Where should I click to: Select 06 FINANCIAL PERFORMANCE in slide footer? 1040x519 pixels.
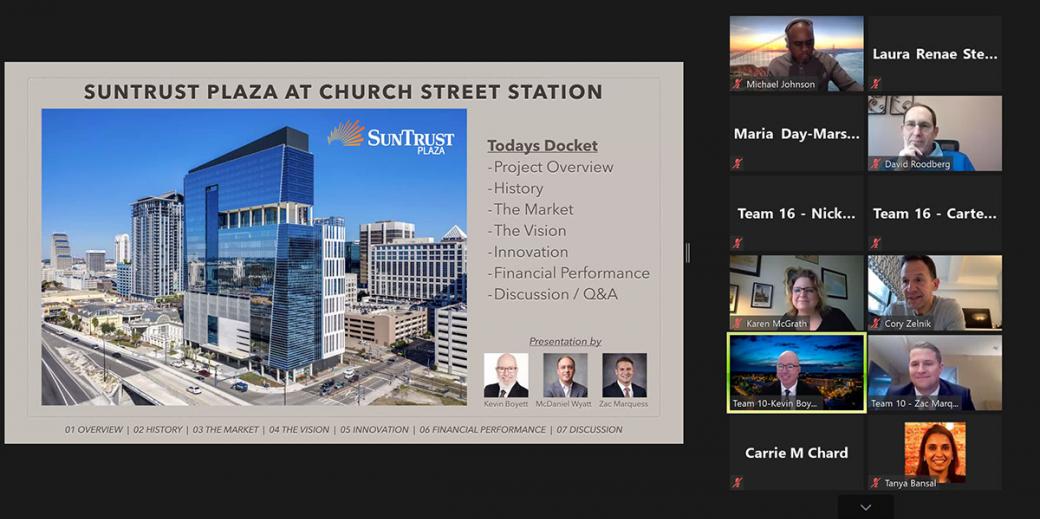point(483,429)
